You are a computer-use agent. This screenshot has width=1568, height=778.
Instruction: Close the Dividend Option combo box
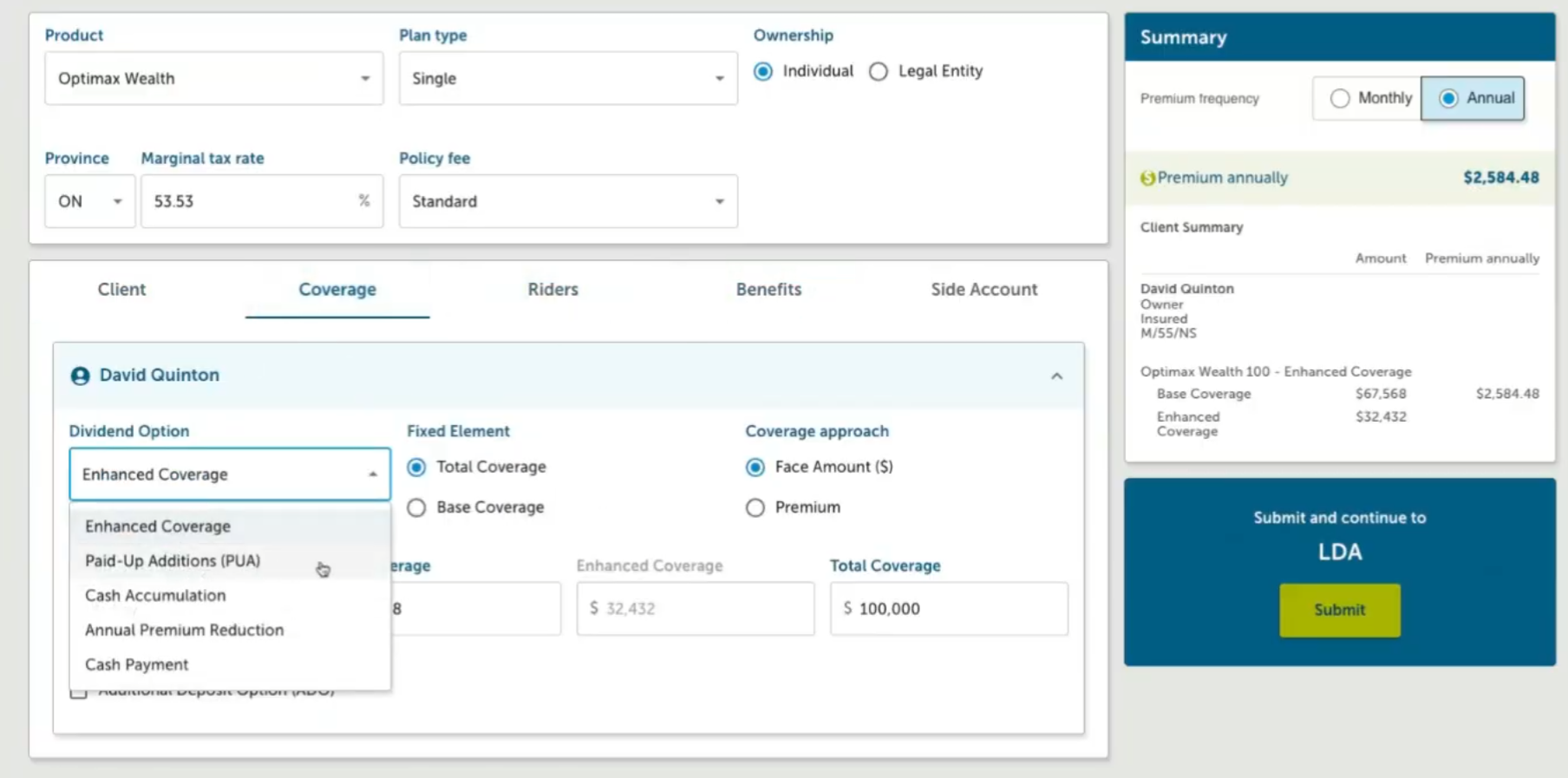pyautogui.click(x=230, y=474)
